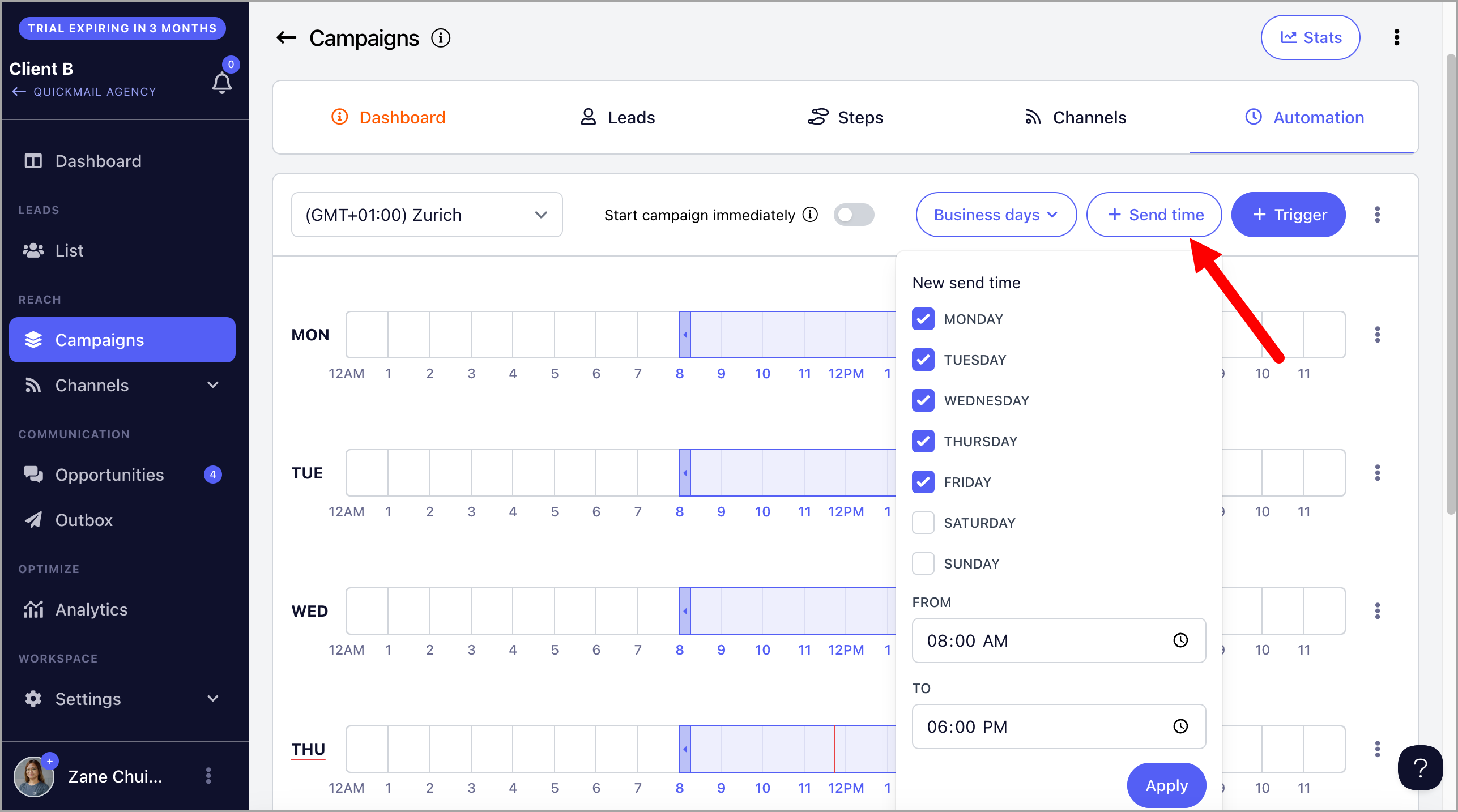
Task: Check the SATURDAY checkbox
Action: coord(923,523)
